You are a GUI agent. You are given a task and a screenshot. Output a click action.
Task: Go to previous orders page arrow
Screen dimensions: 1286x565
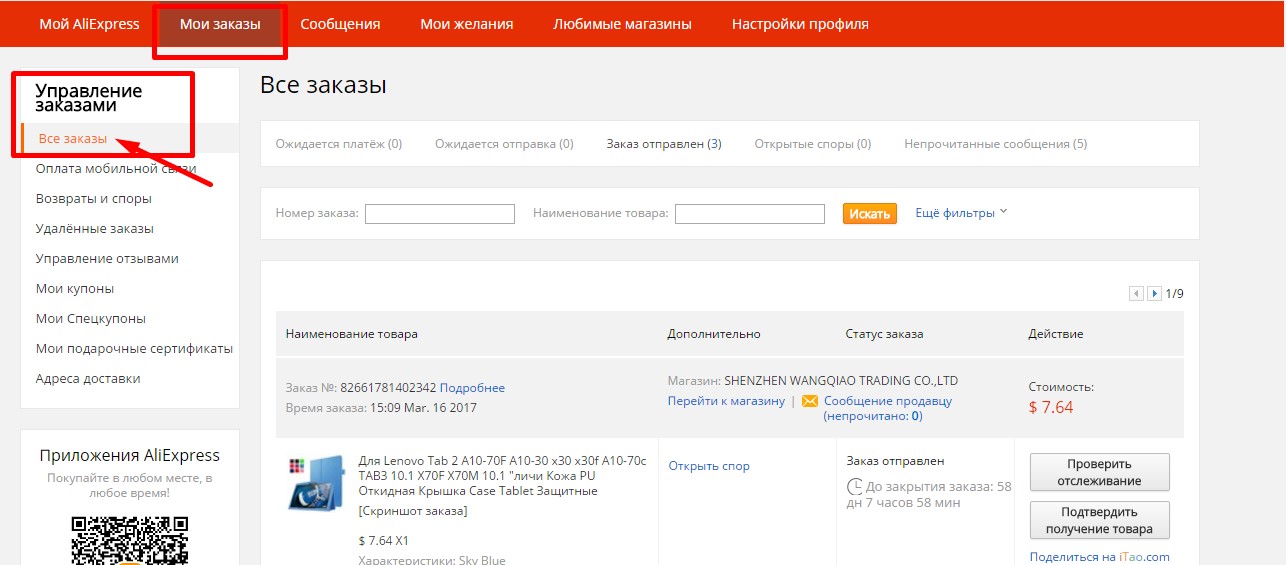tap(1136, 294)
